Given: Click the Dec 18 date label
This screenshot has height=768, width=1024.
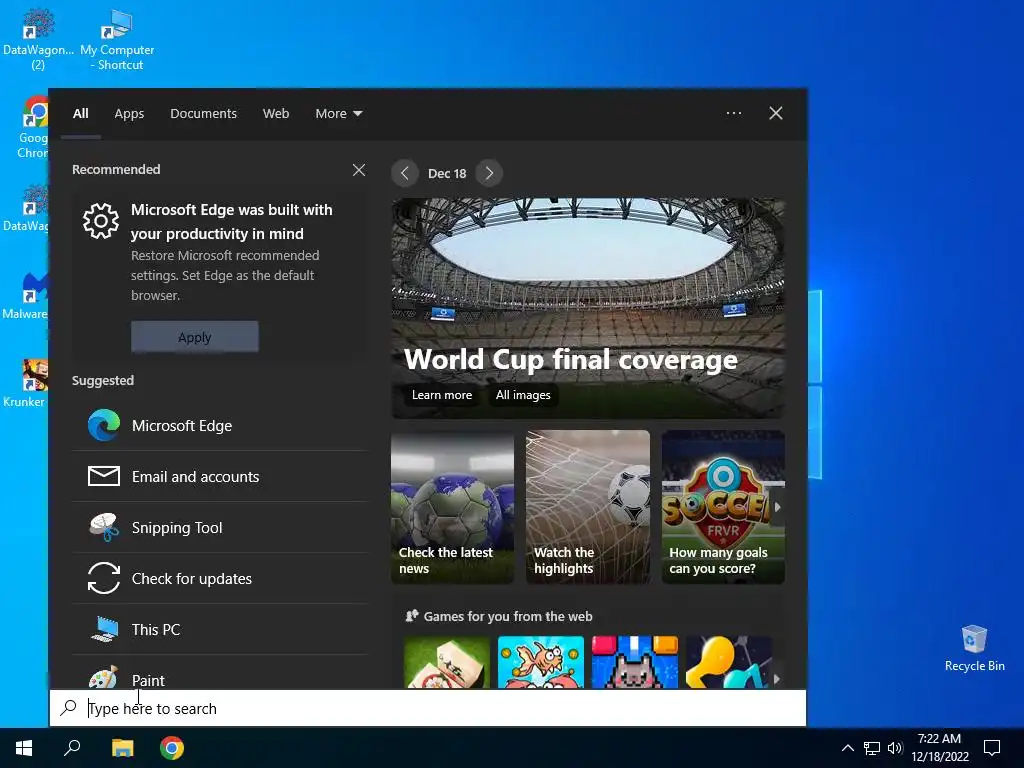Looking at the screenshot, I should (x=447, y=174).
